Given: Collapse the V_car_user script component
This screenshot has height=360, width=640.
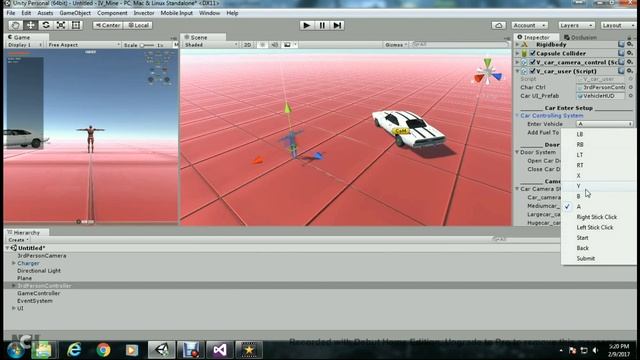Looking at the screenshot, I should 518,71.
